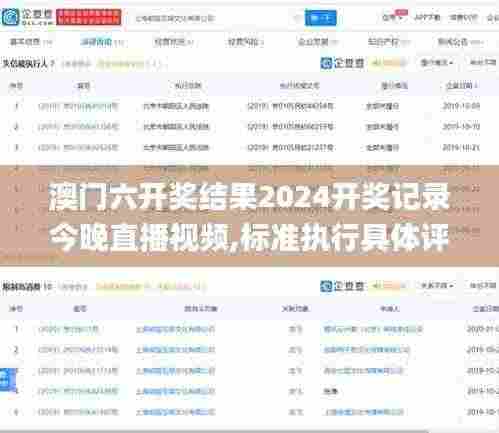Switch to the 知识产权 tab

[388, 42]
